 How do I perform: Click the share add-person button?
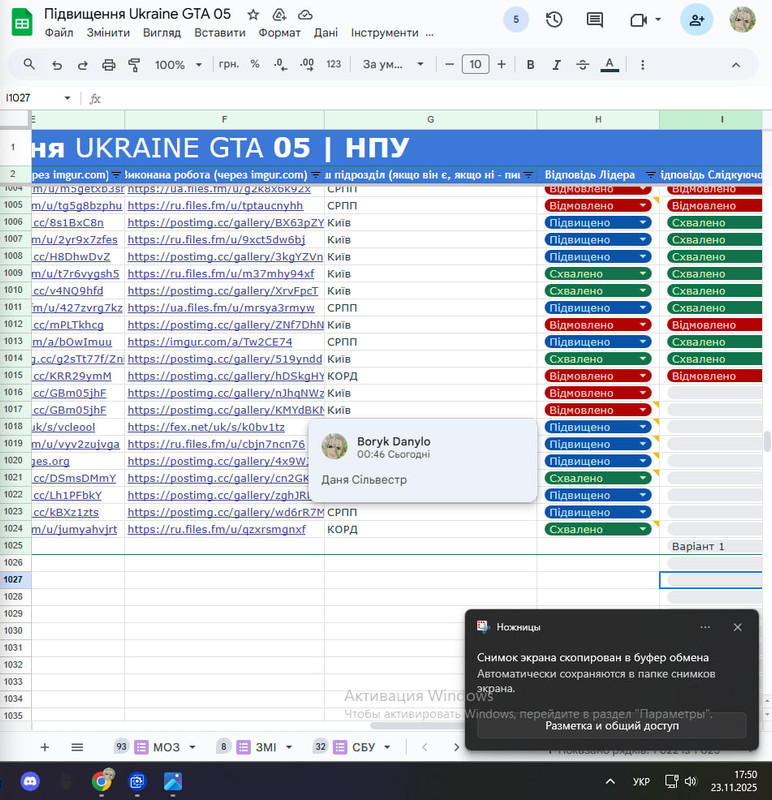click(x=696, y=20)
